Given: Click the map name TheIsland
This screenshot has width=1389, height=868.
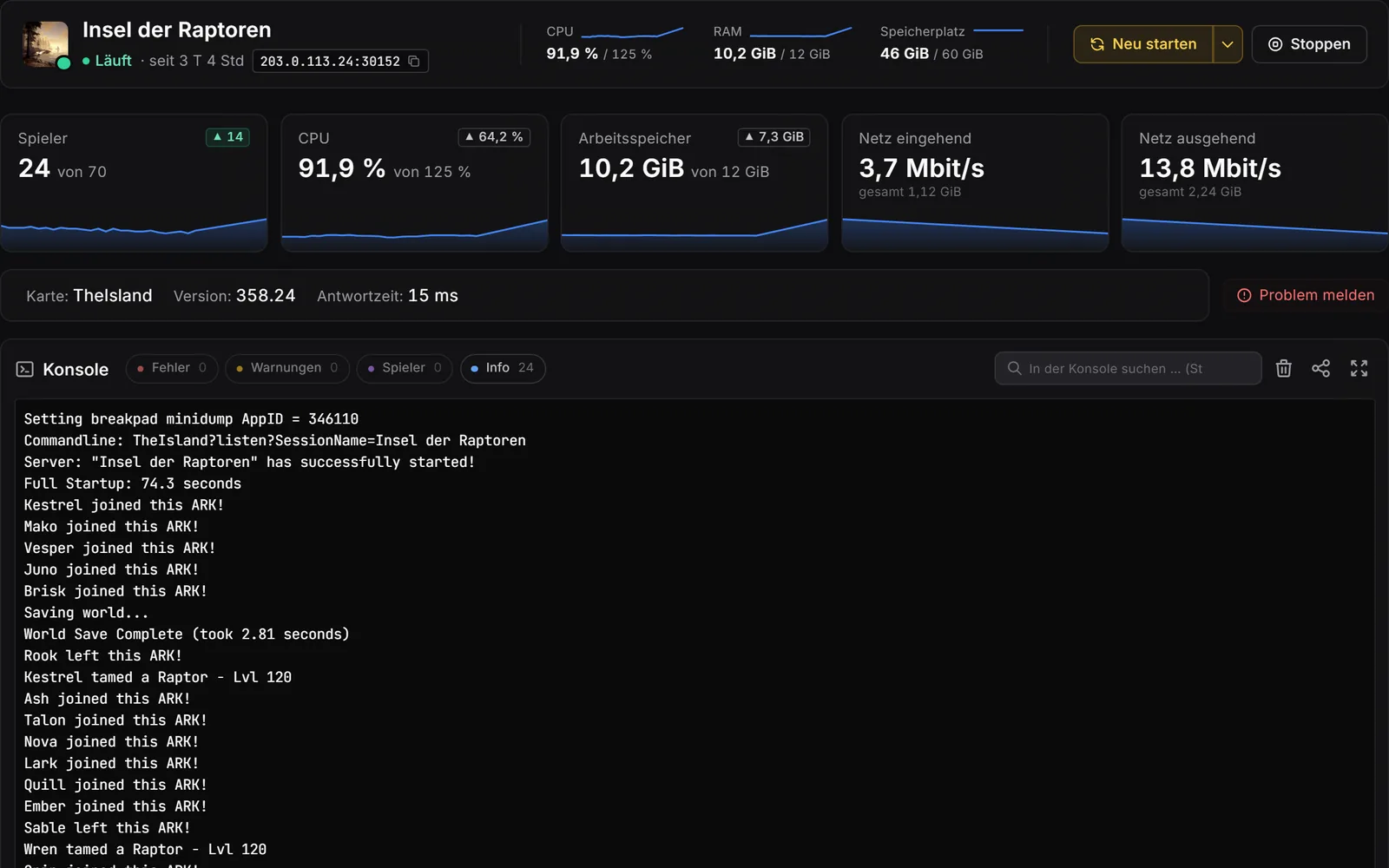Looking at the screenshot, I should click(x=113, y=295).
